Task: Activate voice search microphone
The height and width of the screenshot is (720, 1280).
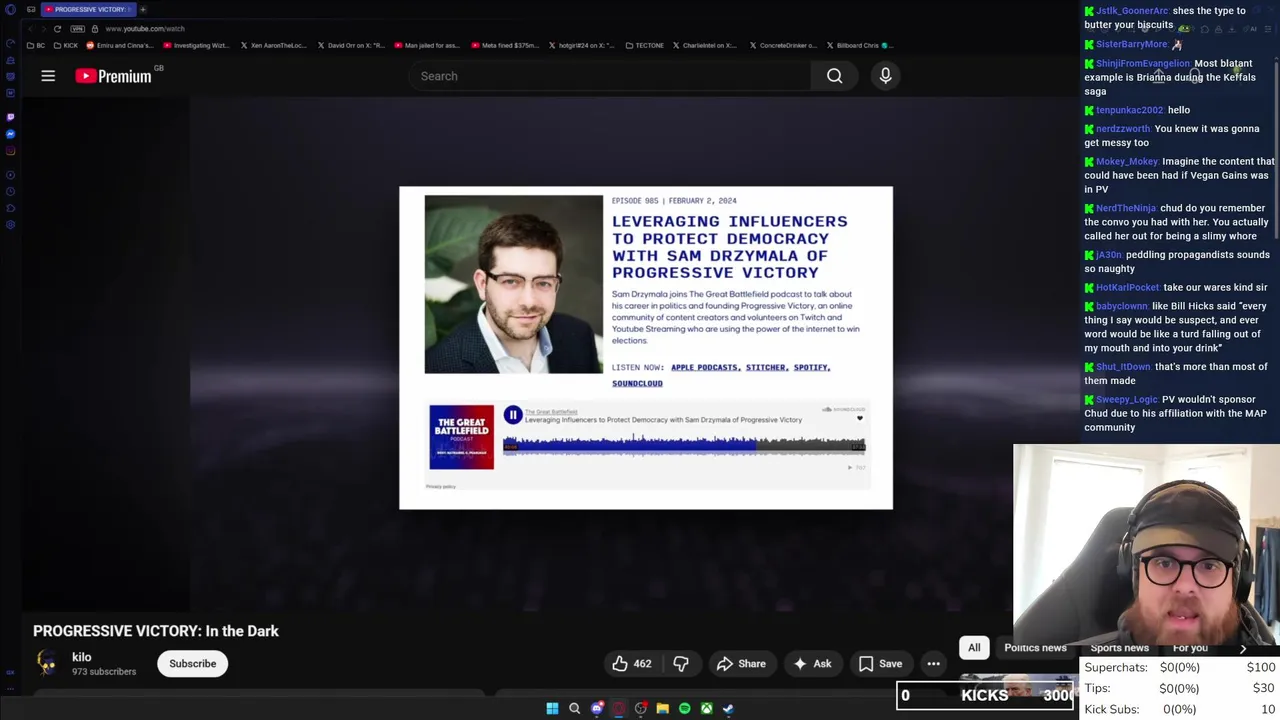Action: tap(885, 76)
